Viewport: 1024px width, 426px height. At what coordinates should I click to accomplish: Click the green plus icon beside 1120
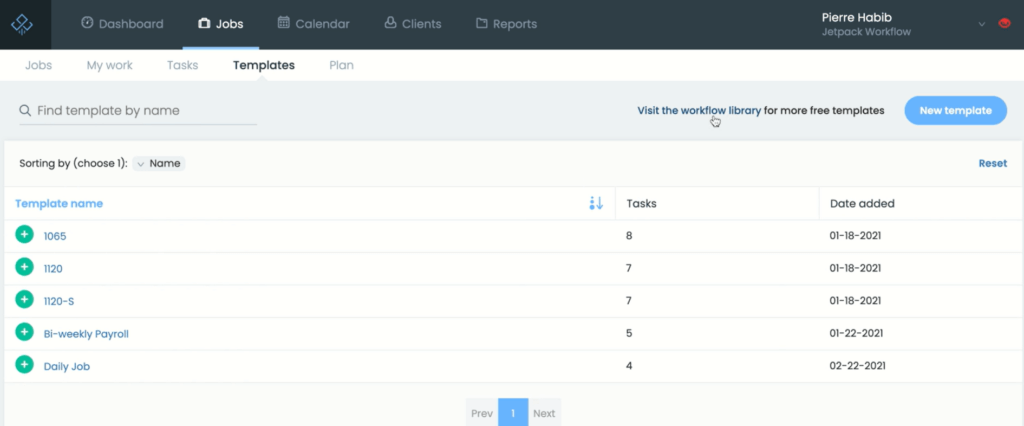point(25,267)
